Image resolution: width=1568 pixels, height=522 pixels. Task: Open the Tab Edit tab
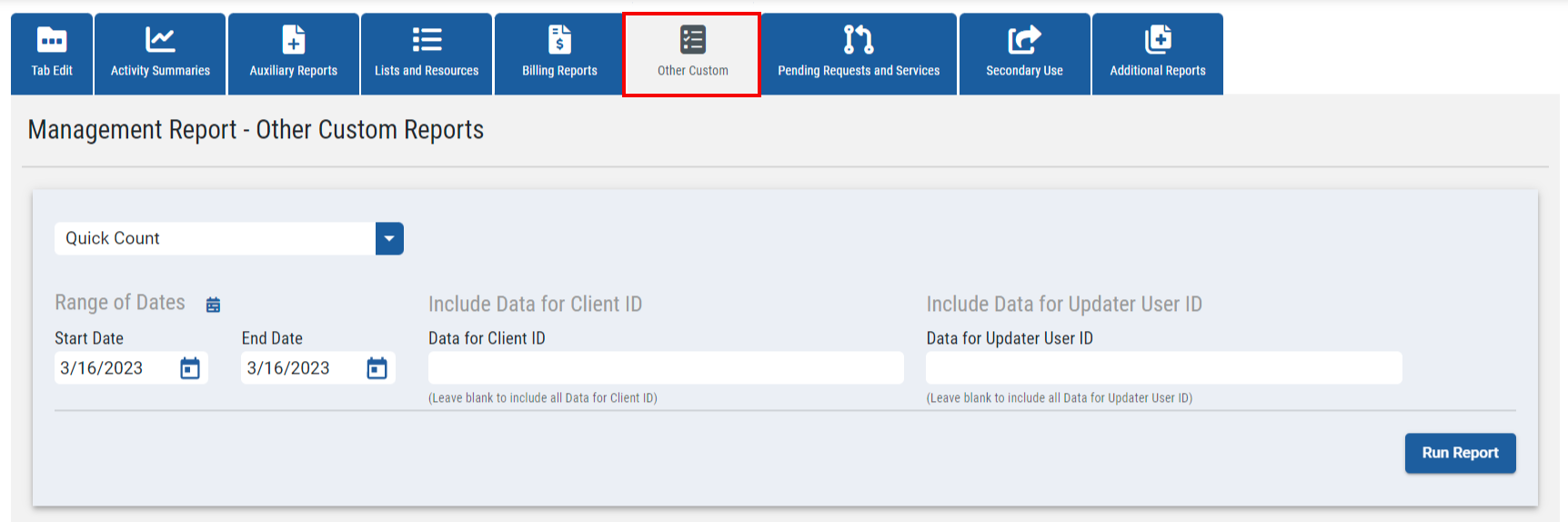(x=52, y=54)
